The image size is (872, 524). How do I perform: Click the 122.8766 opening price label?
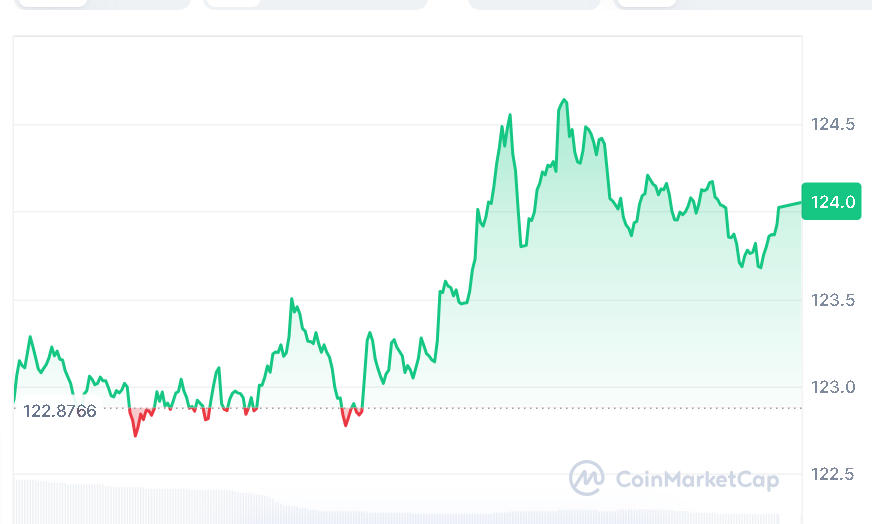(x=60, y=411)
